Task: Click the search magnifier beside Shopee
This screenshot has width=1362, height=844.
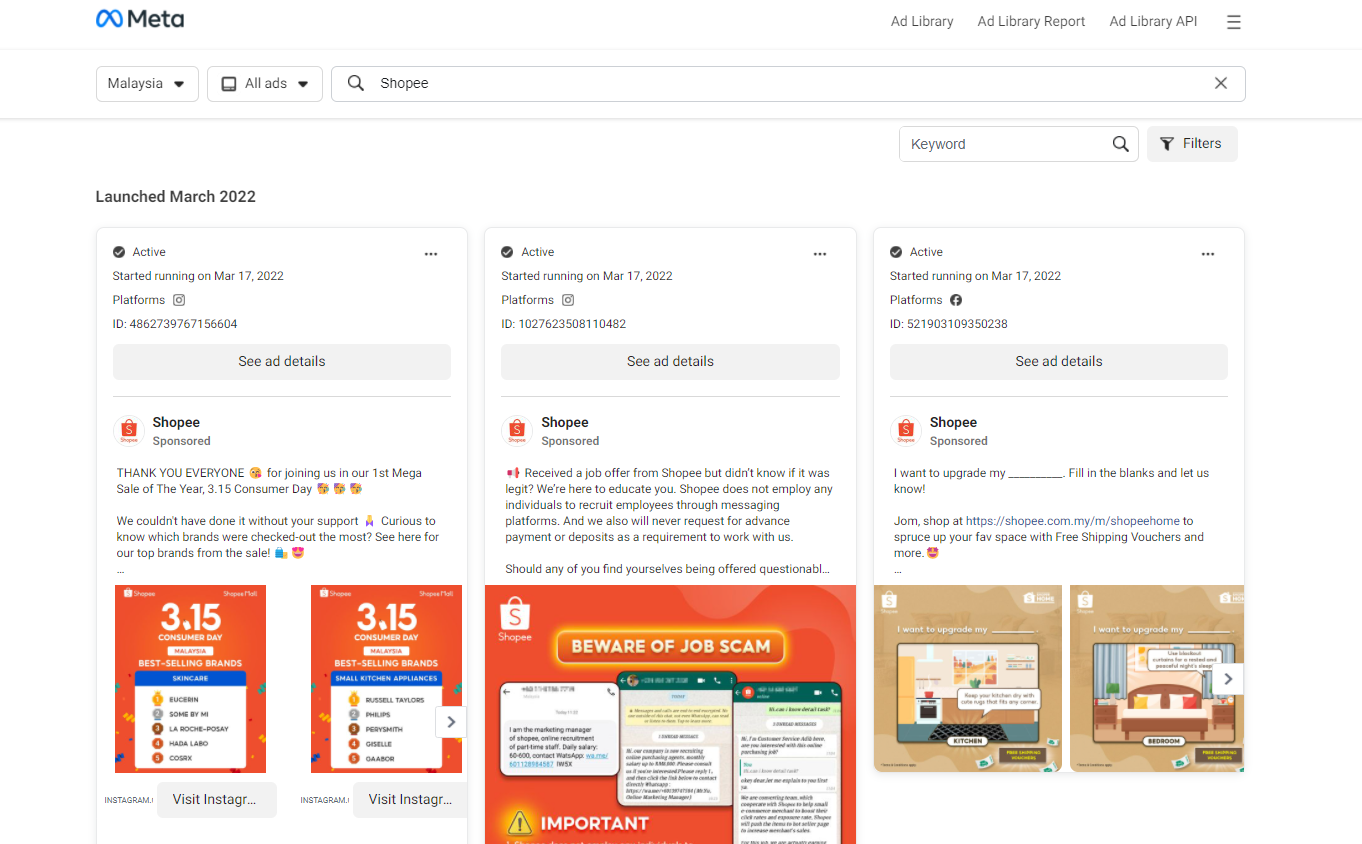Action: tap(355, 84)
